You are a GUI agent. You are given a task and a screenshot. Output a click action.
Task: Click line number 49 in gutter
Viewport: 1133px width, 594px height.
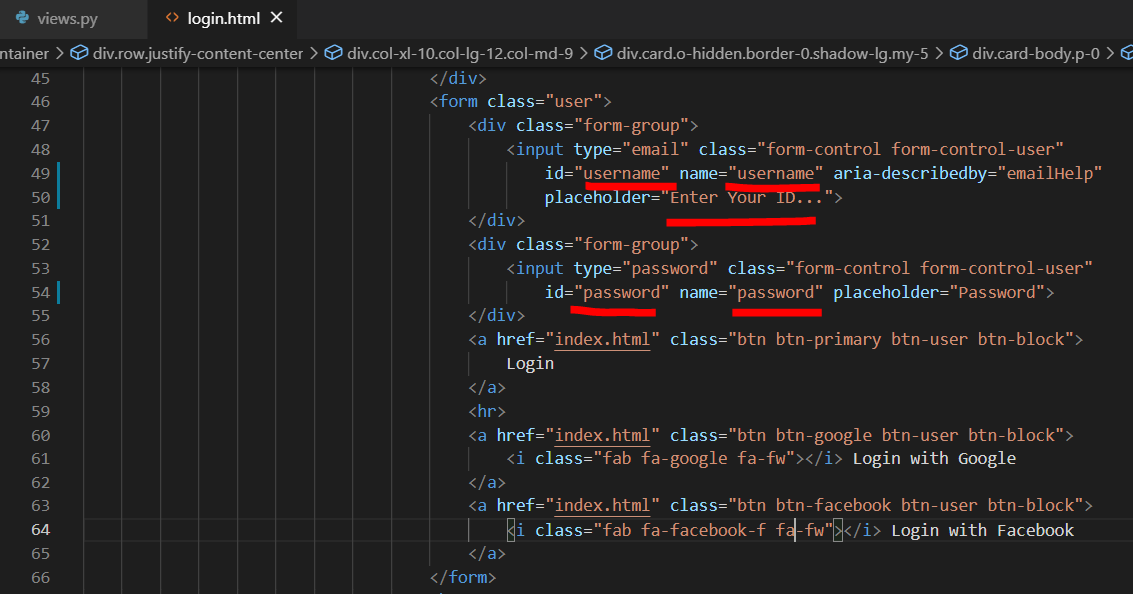(40, 173)
